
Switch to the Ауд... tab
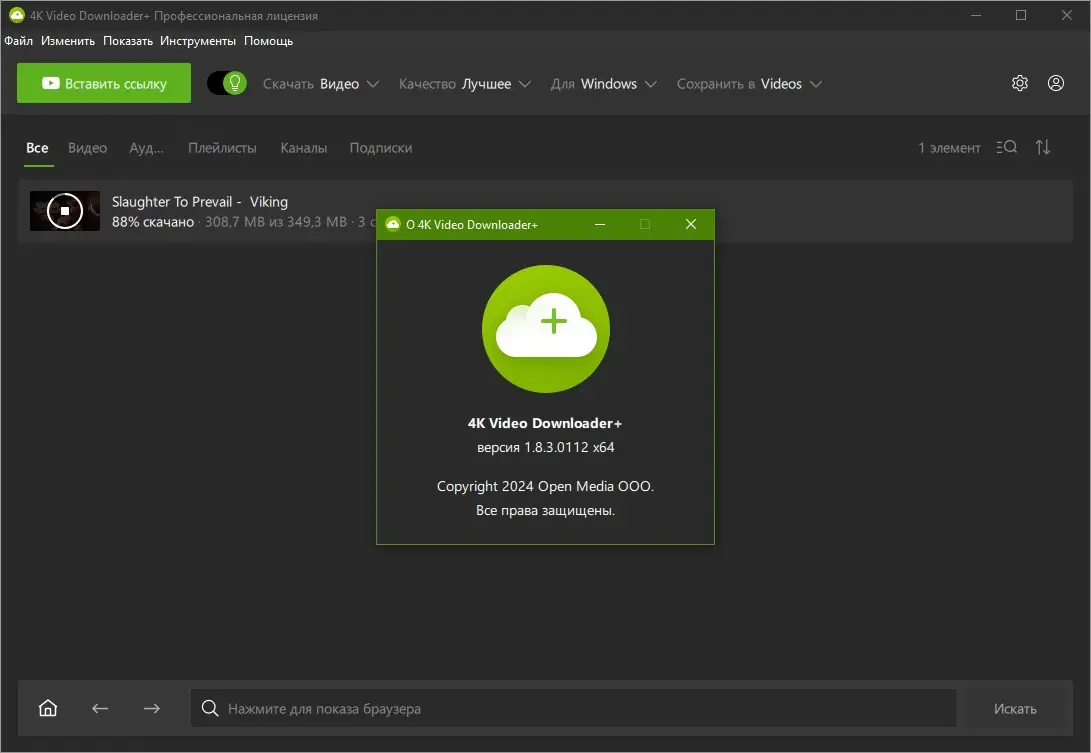click(x=146, y=148)
